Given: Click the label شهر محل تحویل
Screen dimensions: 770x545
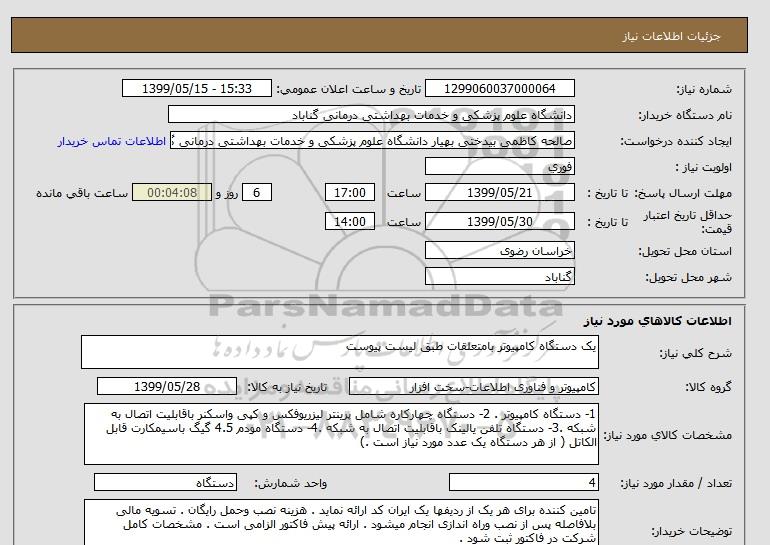Looking at the screenshot, I should click(688, 277).
